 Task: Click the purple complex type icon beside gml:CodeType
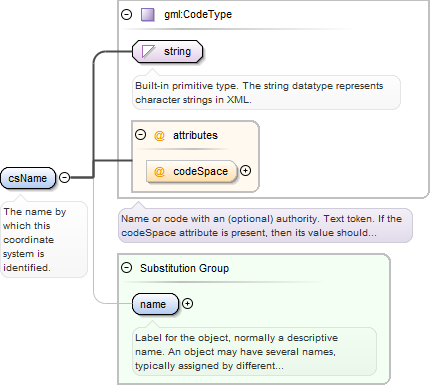coord(148,15)
